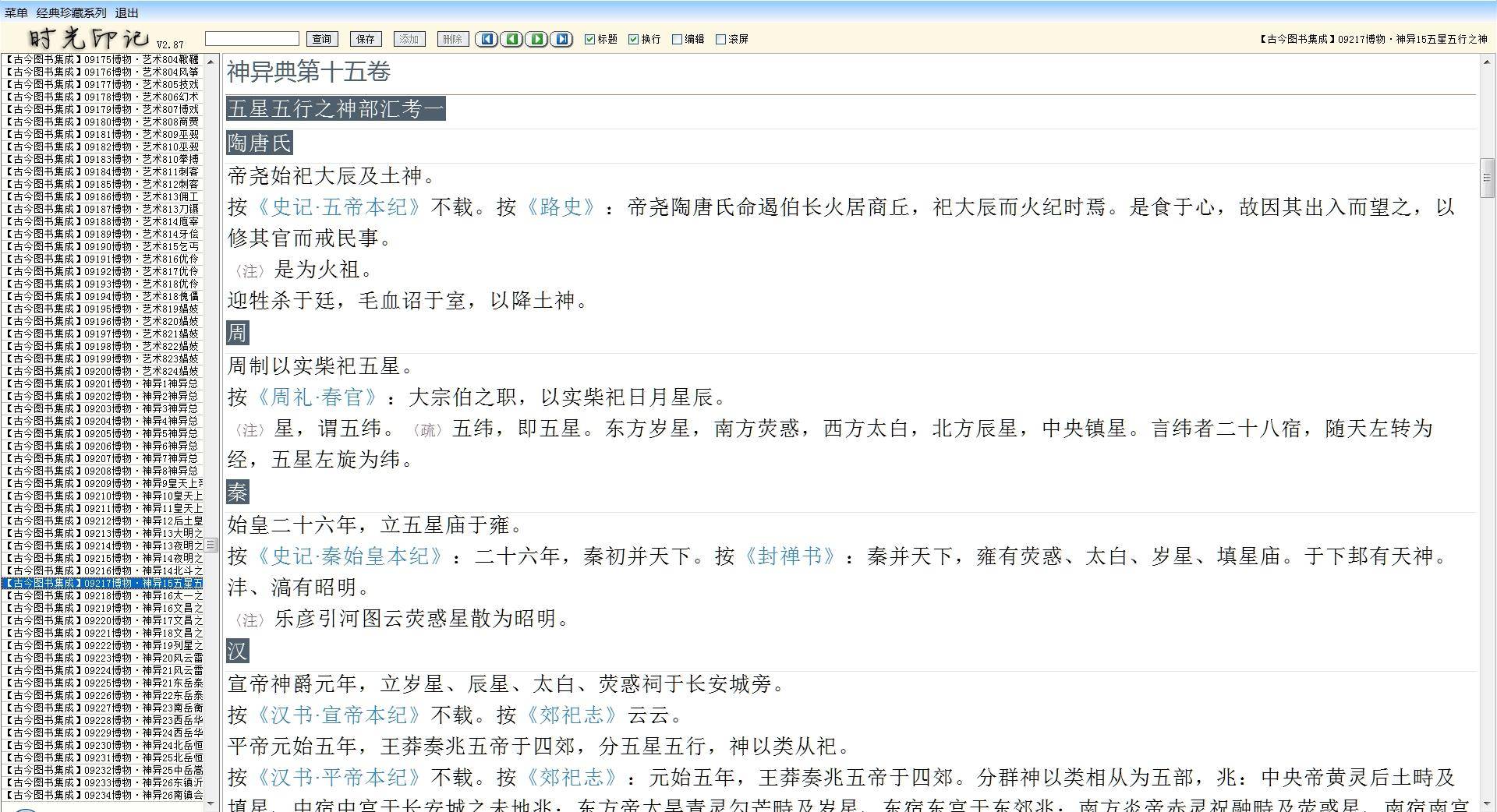Select list row 09200博物·艺术824娼妓
The image size is (1497, 812).
[102, 371]
